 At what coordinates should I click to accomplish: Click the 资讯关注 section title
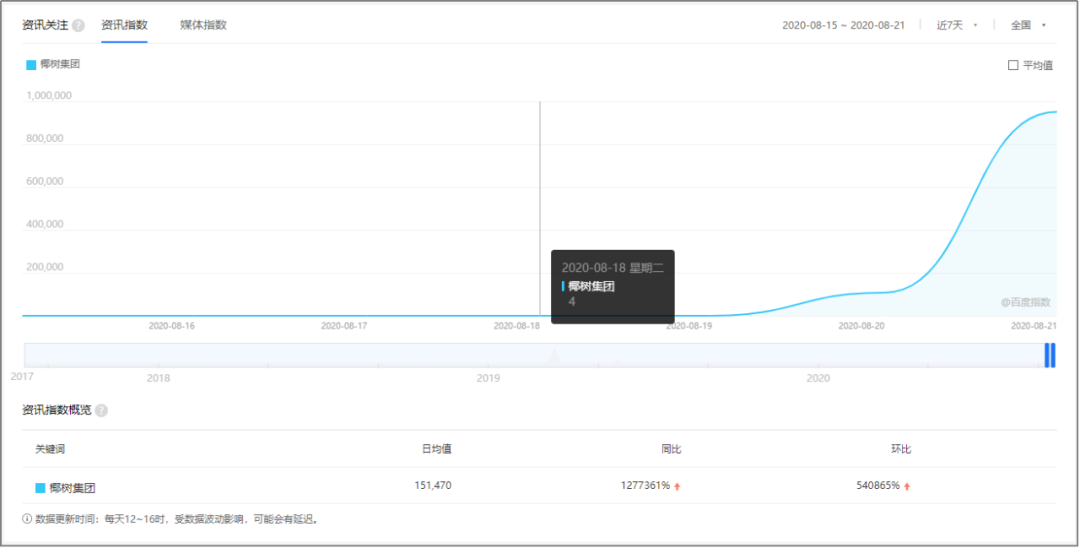[45, 25]
